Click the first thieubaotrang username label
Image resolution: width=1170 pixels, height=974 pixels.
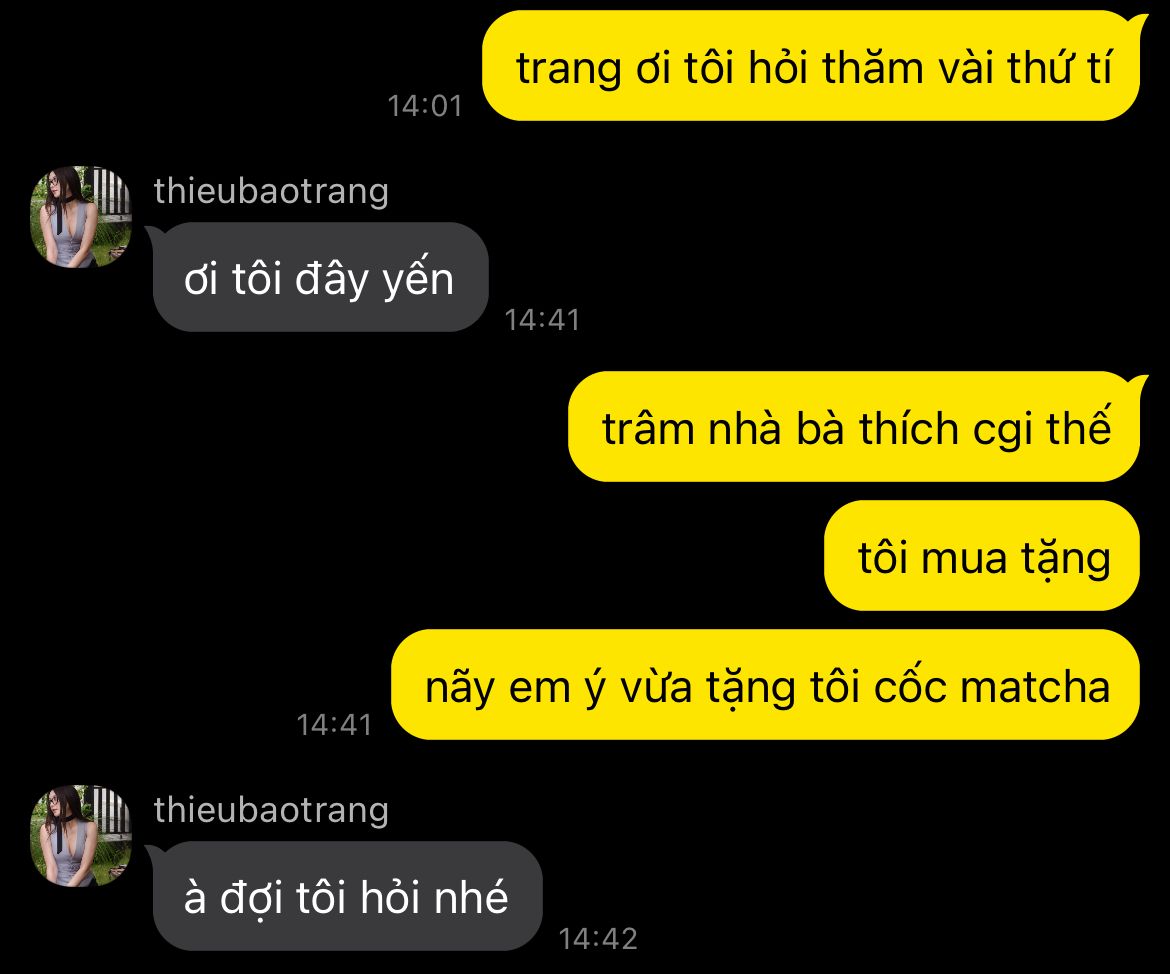click(271, 192)
